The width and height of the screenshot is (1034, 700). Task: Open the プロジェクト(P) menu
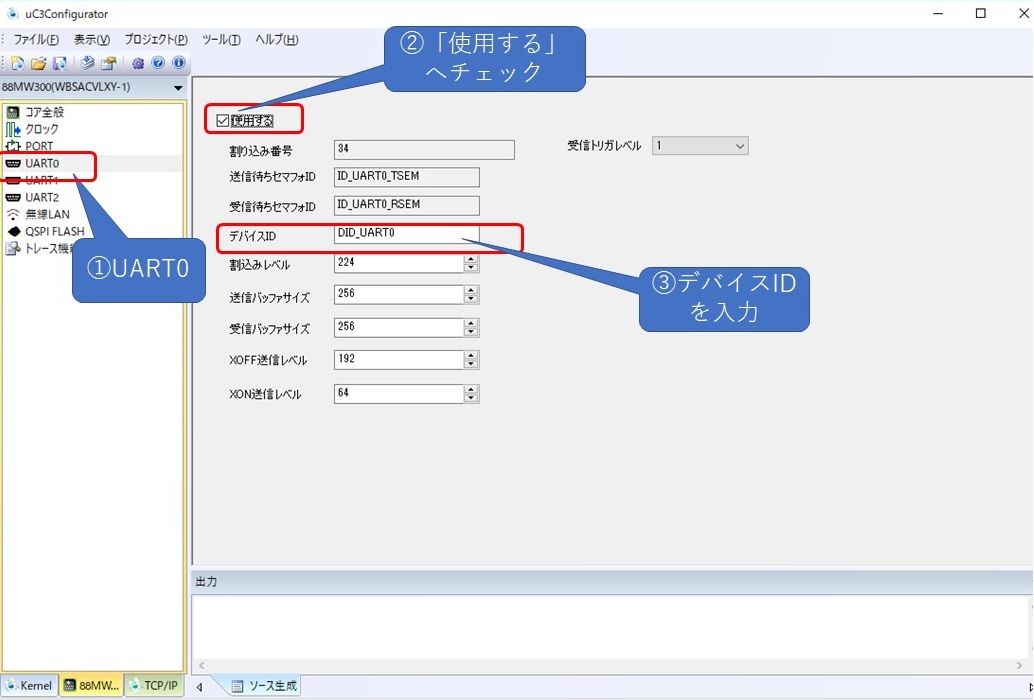click(155, 40)
